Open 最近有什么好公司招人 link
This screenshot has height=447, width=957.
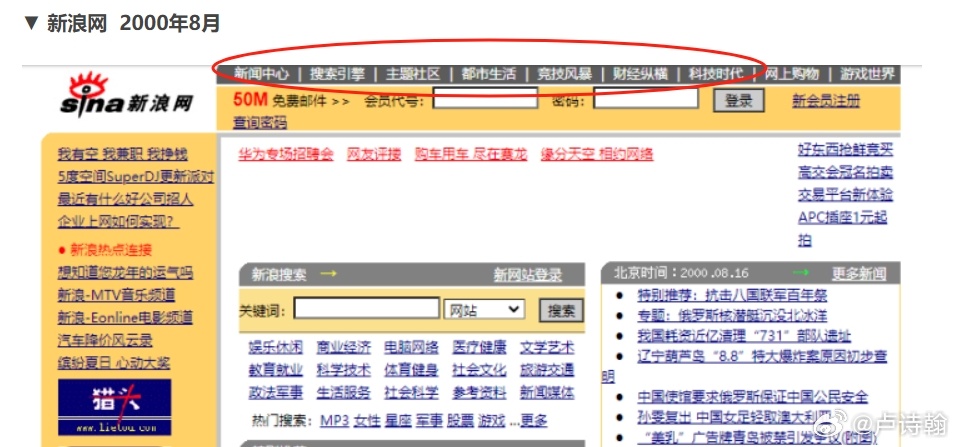point(125,199)
